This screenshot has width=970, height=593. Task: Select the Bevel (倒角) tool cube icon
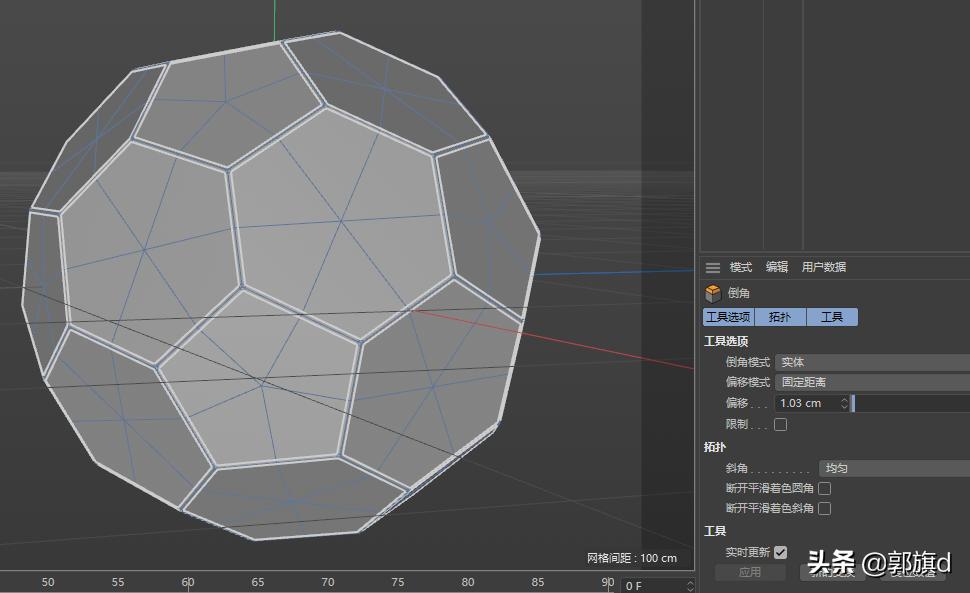714,293
